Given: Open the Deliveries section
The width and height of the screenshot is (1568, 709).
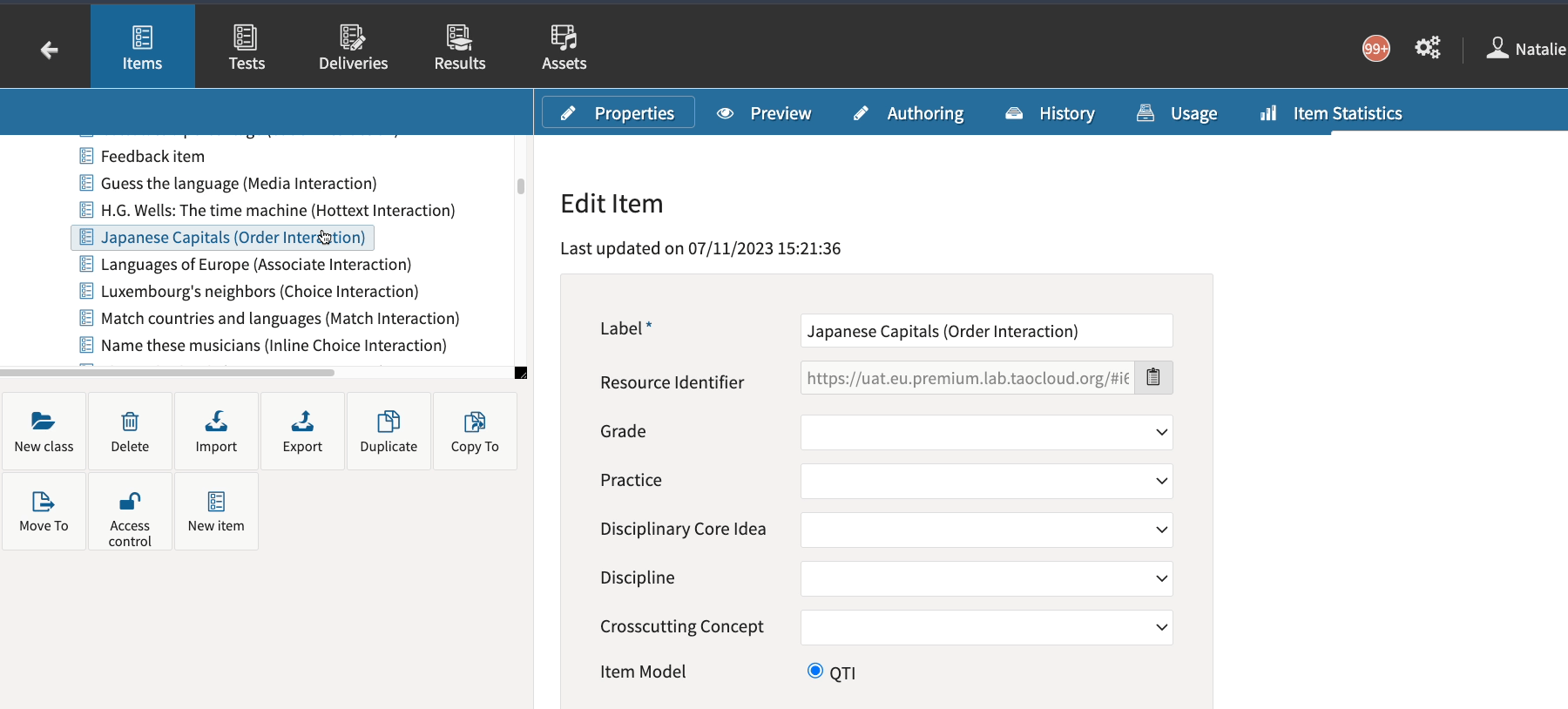Looking at the screenshot, I should click(x=353, y=47).
